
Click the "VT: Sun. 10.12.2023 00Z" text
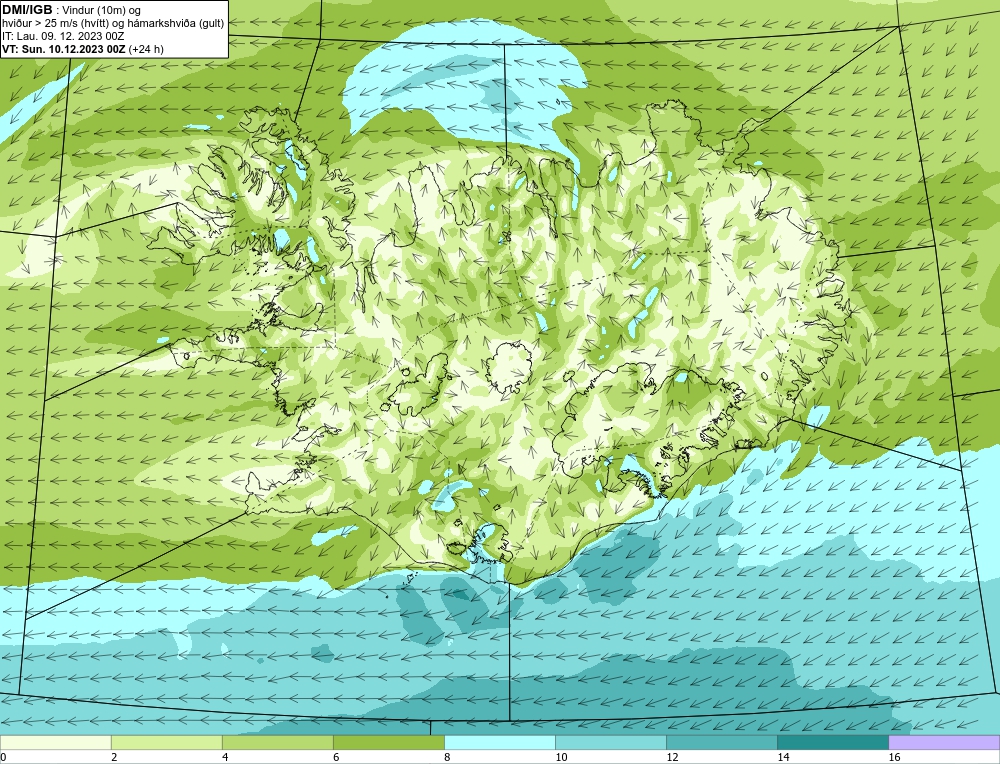coord(64,49)
